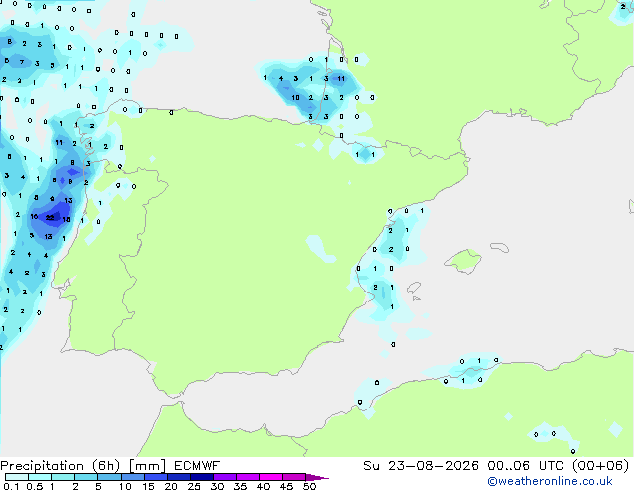Click the legend tick label "30"
634x490 pixels.
coord(217,486)
